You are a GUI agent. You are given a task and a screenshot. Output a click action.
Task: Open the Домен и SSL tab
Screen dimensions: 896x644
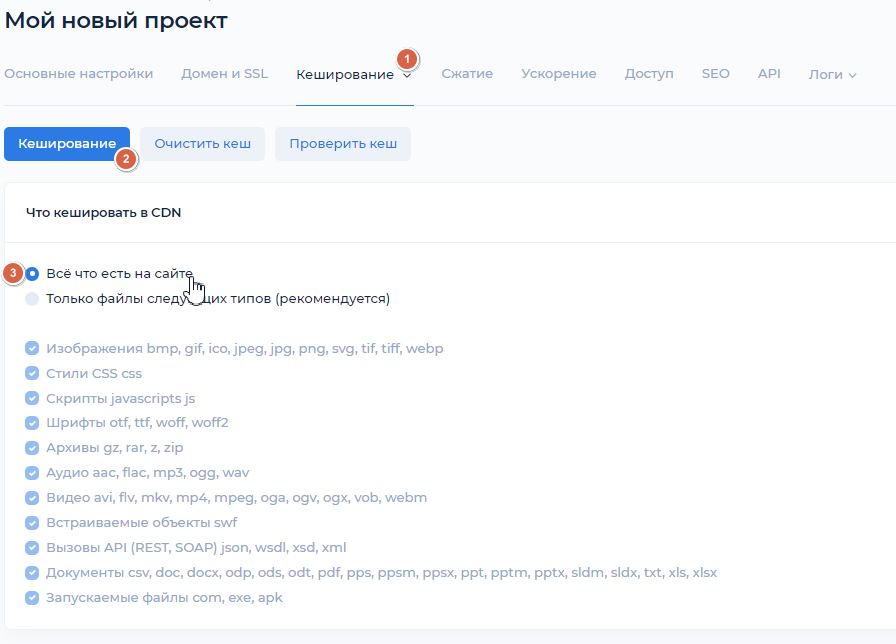(224, 73)
